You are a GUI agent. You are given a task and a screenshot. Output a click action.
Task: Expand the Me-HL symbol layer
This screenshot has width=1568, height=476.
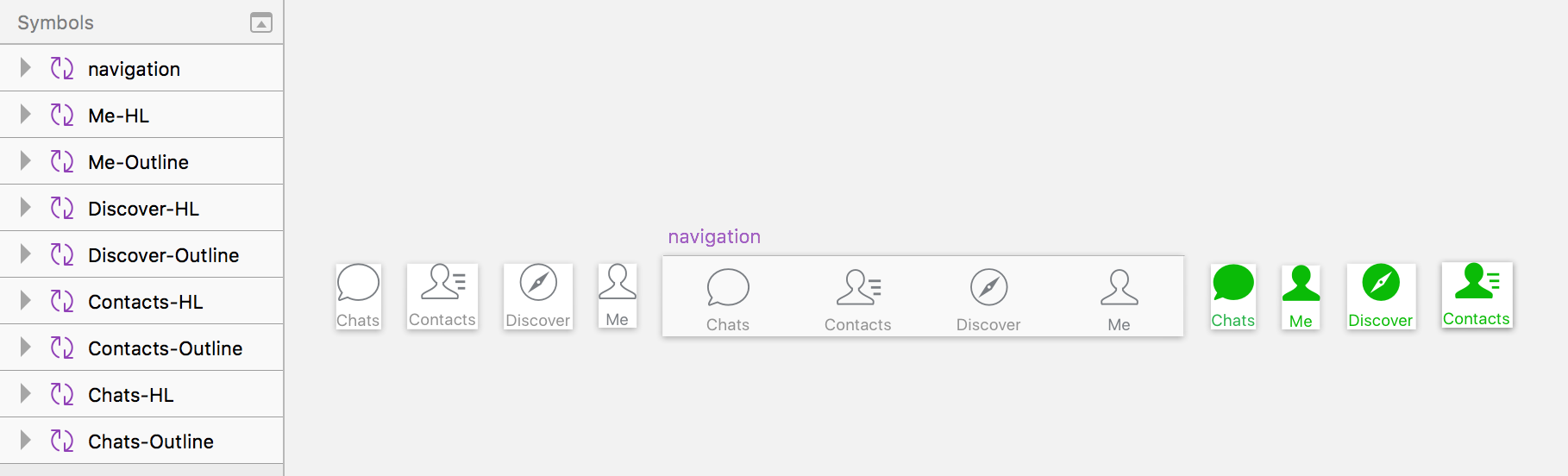25,115
